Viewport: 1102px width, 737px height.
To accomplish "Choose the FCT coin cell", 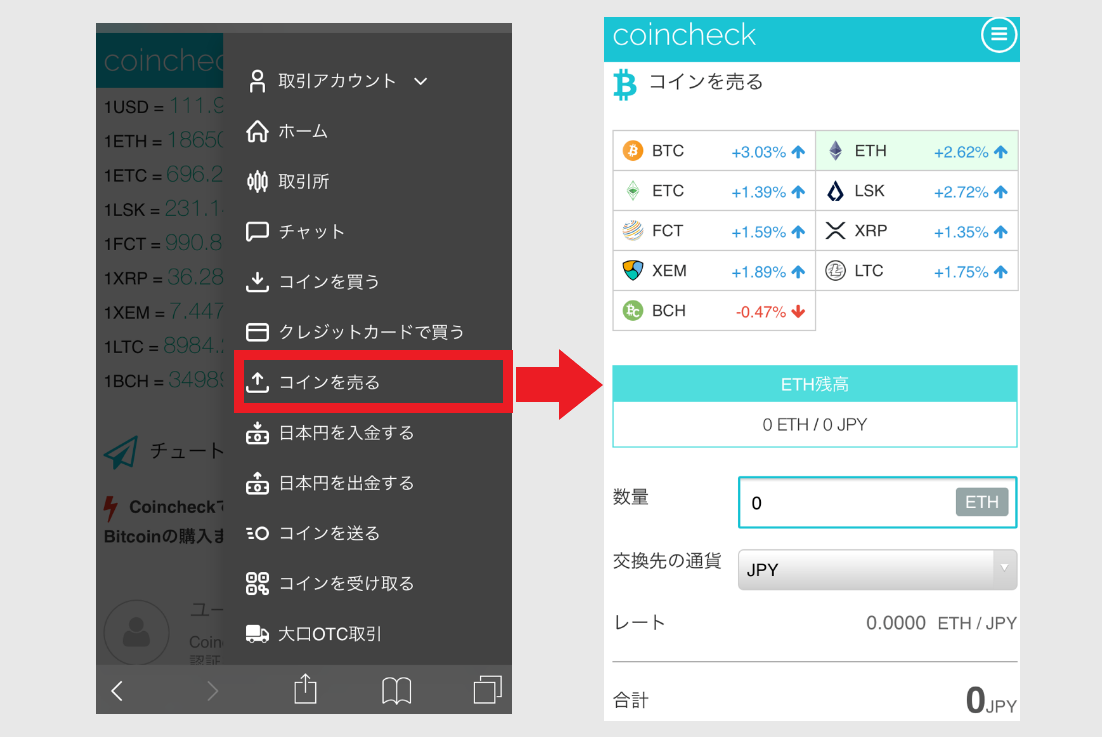I will (x=714, y=230).
